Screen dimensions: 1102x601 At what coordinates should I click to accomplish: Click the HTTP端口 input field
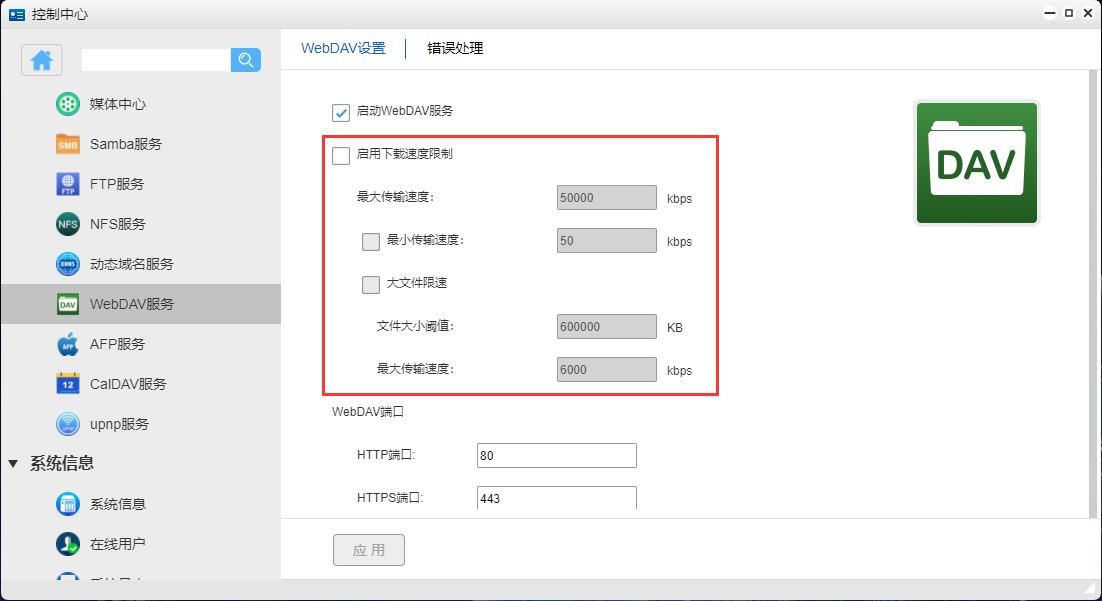click(556, 456)
